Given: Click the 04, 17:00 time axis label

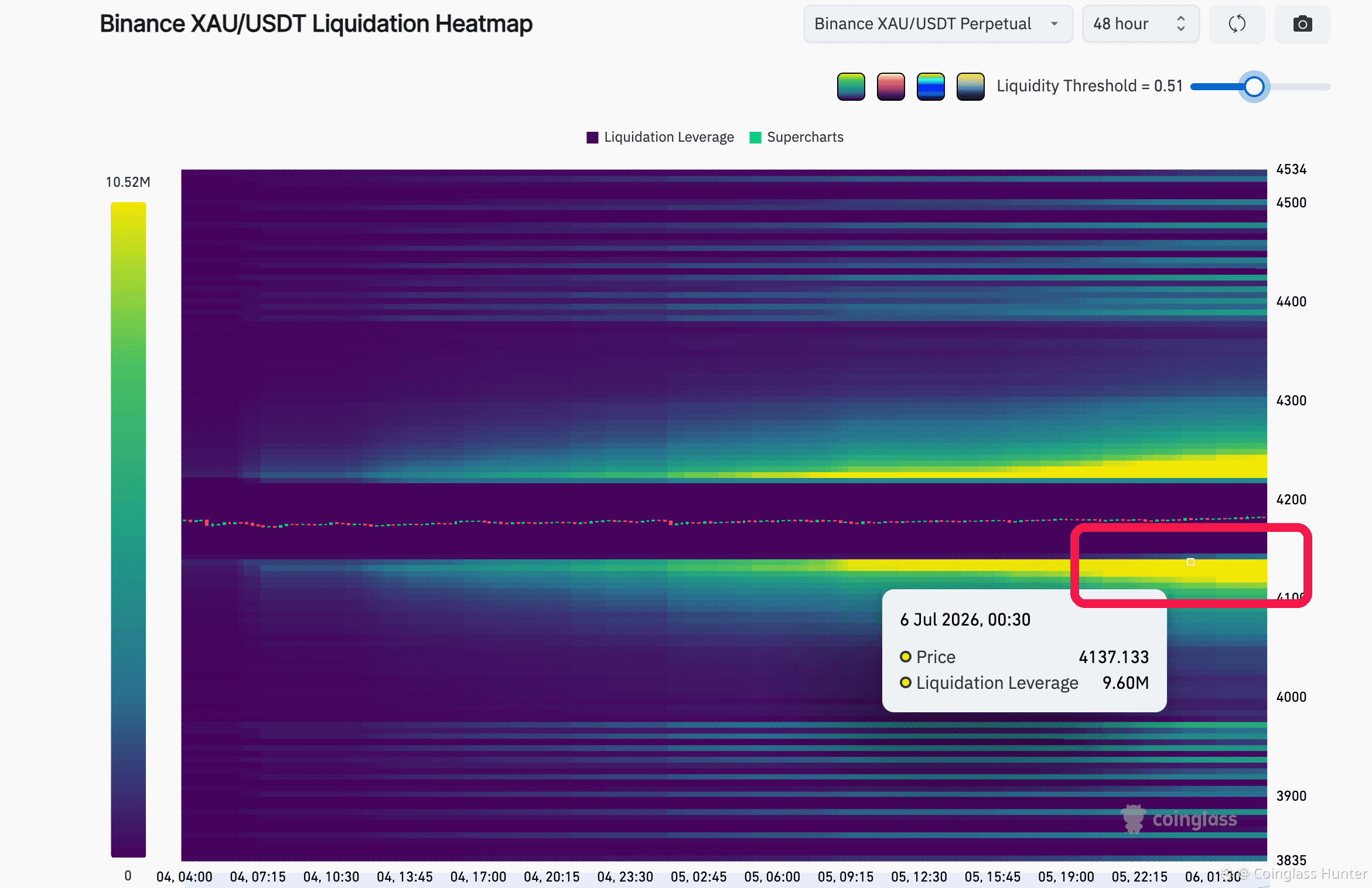Looking at the screenshot, I should pyautogui.click(x=479, y=877).
